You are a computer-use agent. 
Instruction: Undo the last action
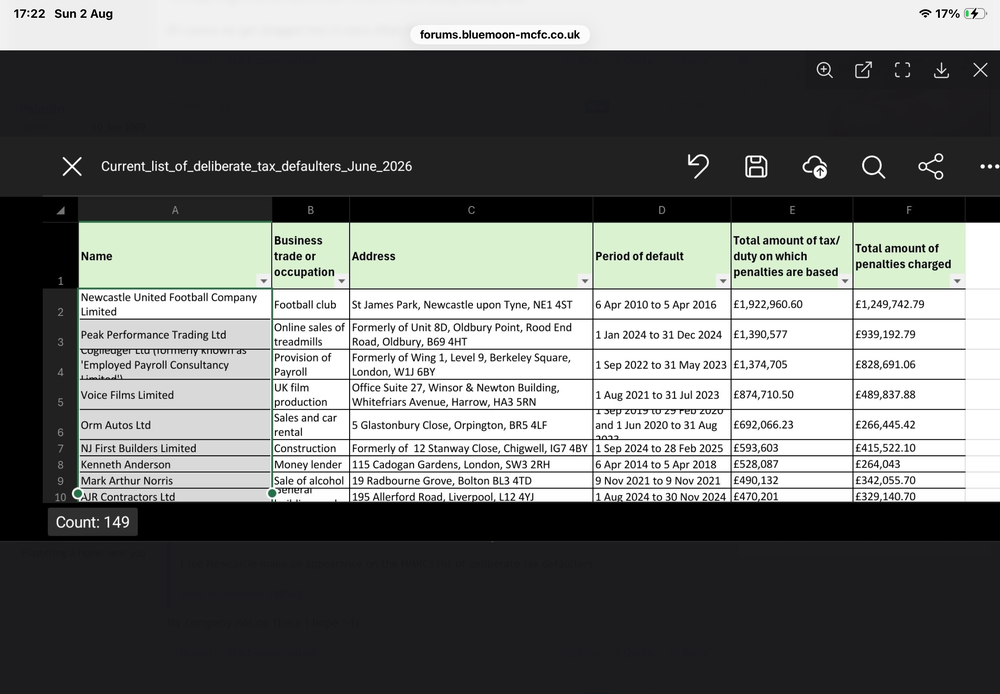(698, 166)
